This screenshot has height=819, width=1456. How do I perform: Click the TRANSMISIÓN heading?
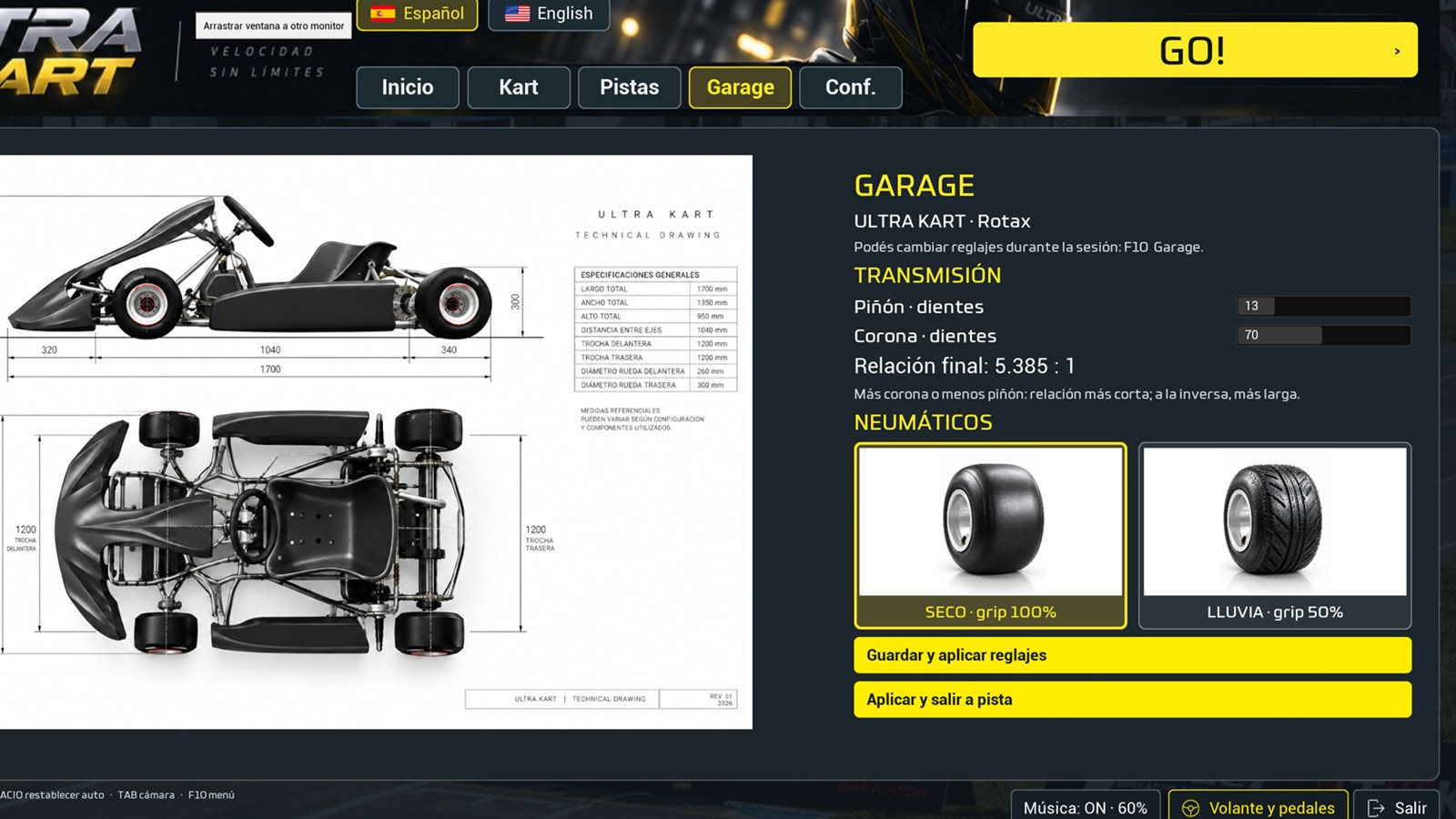coord(927,275)
